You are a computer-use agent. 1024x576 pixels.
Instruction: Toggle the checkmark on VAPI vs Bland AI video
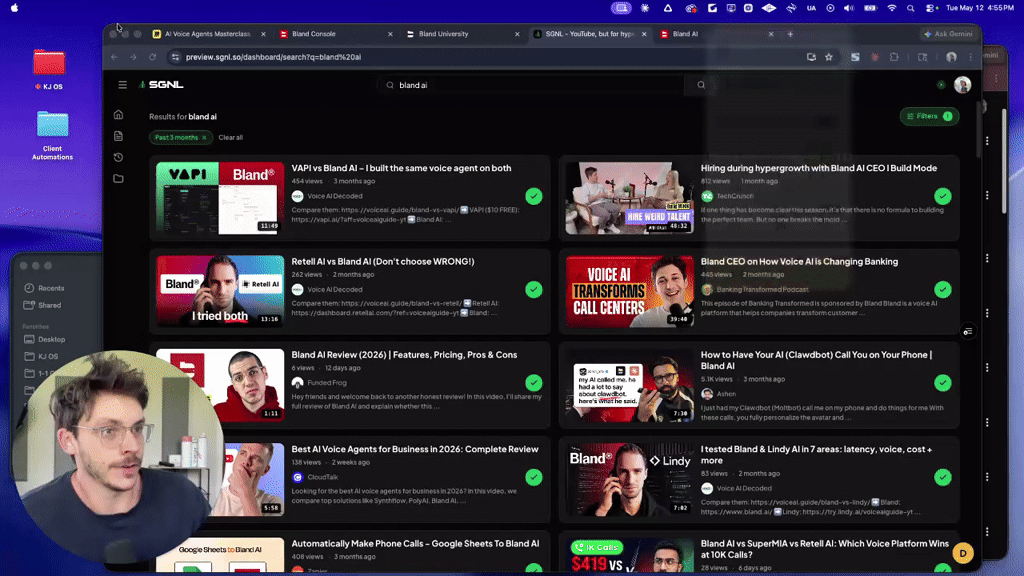(534, 196)
